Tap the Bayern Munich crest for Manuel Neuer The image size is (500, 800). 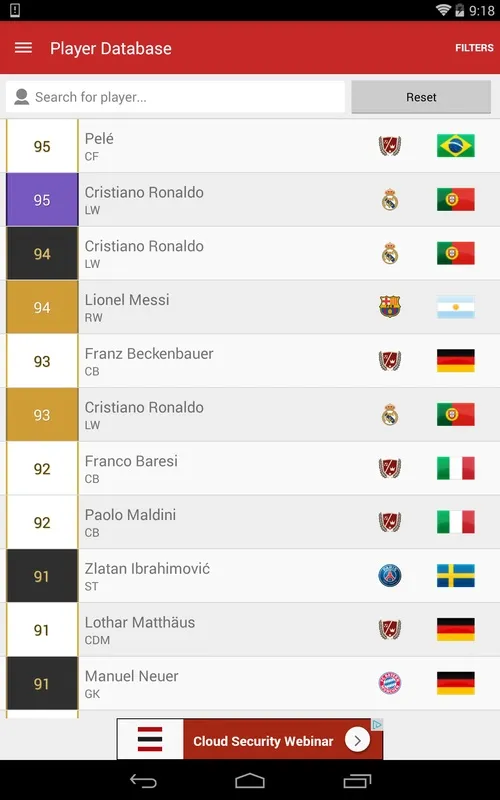click(390, 683)
